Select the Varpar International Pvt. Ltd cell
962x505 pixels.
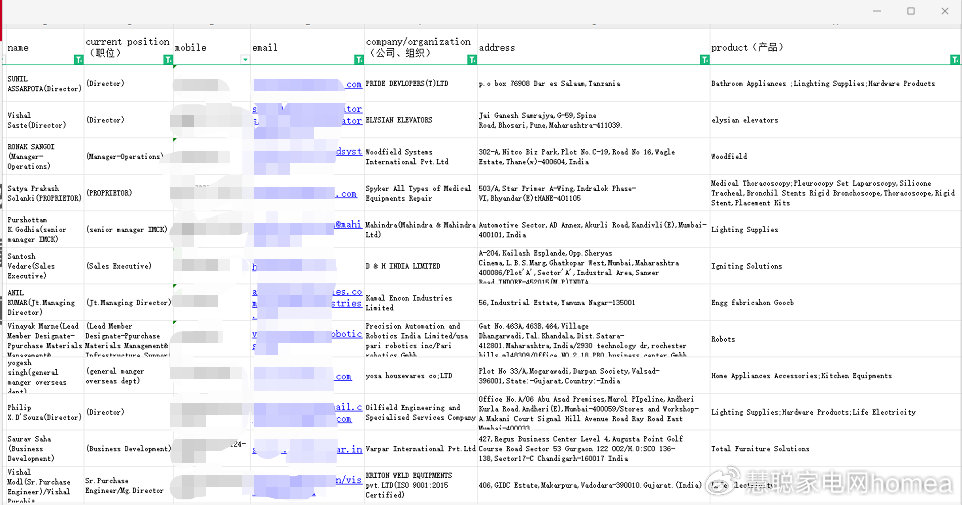click(421, 449)
